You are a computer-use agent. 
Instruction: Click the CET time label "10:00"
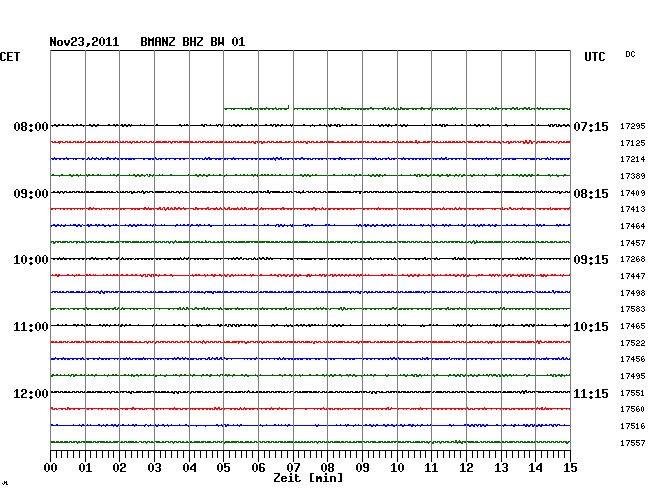coord(31,260)
